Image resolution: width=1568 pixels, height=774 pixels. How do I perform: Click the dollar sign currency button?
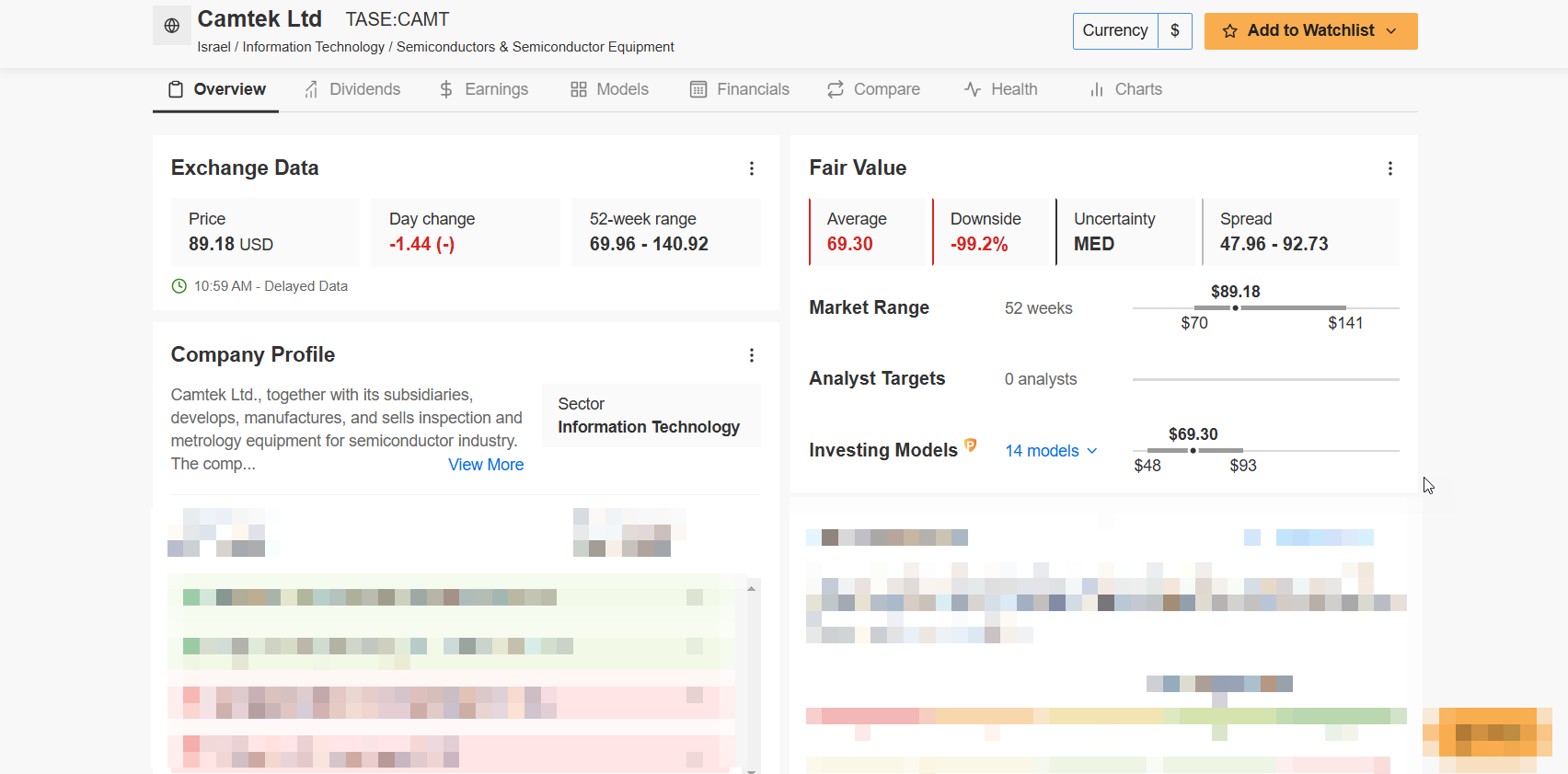click(x=1175, y=31)
